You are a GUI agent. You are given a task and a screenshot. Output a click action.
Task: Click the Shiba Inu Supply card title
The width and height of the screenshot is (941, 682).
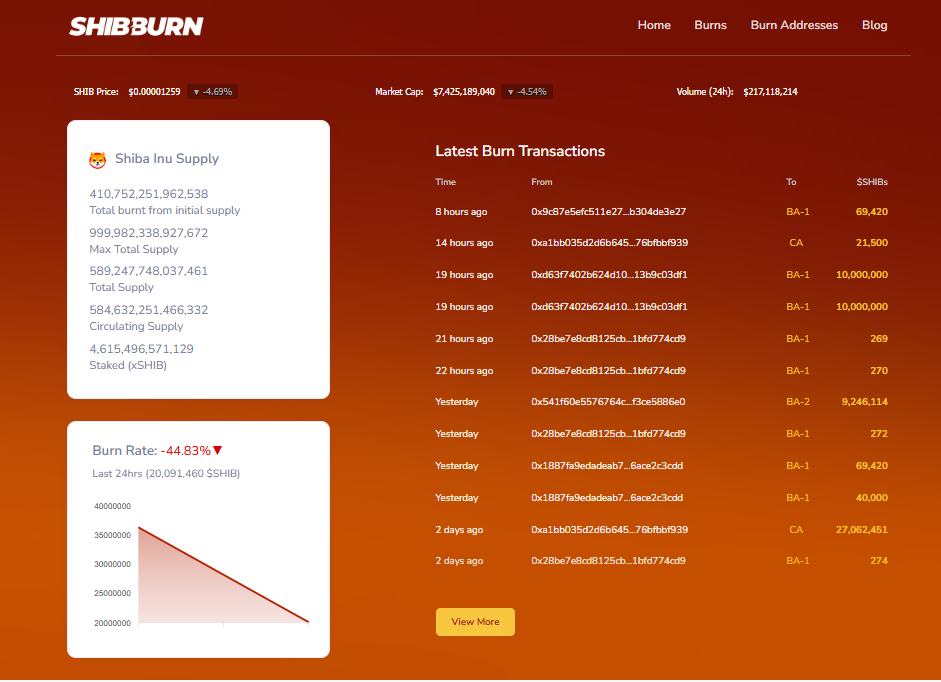pos(167,159)
